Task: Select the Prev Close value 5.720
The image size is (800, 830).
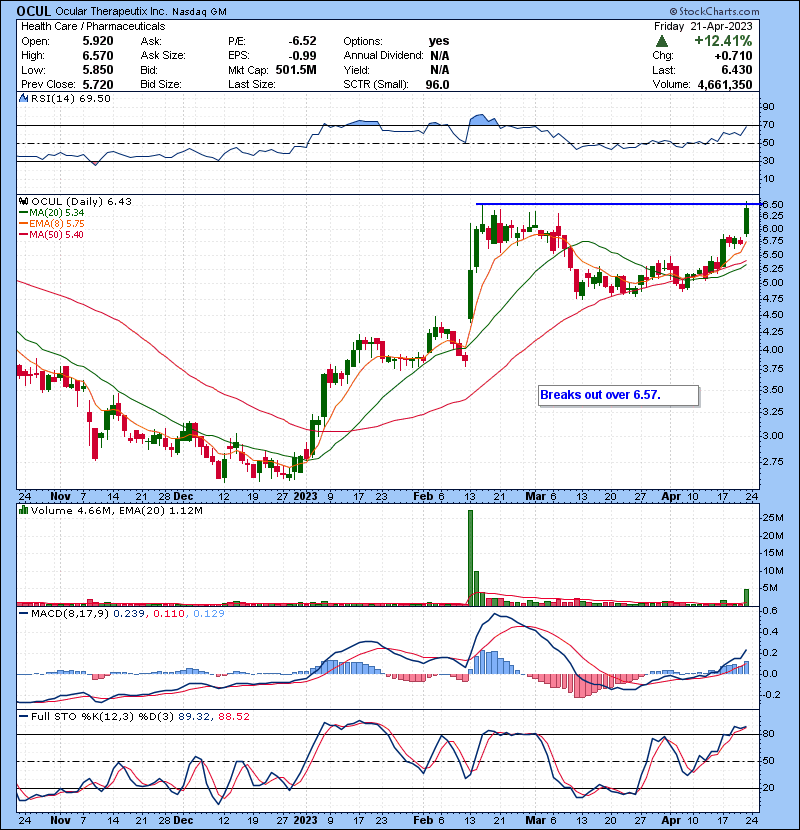Action: coord(98,84)
